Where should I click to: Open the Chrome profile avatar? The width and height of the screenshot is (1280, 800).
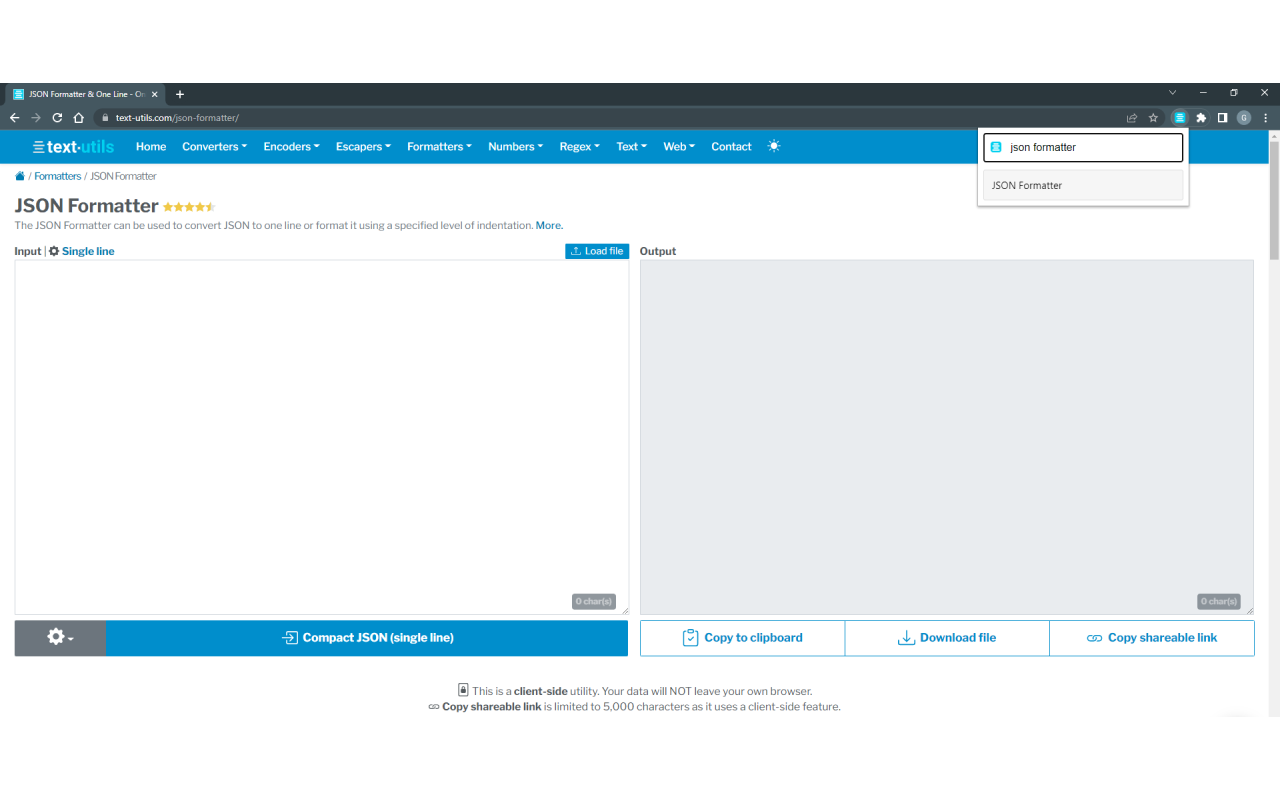[1244, 118]
